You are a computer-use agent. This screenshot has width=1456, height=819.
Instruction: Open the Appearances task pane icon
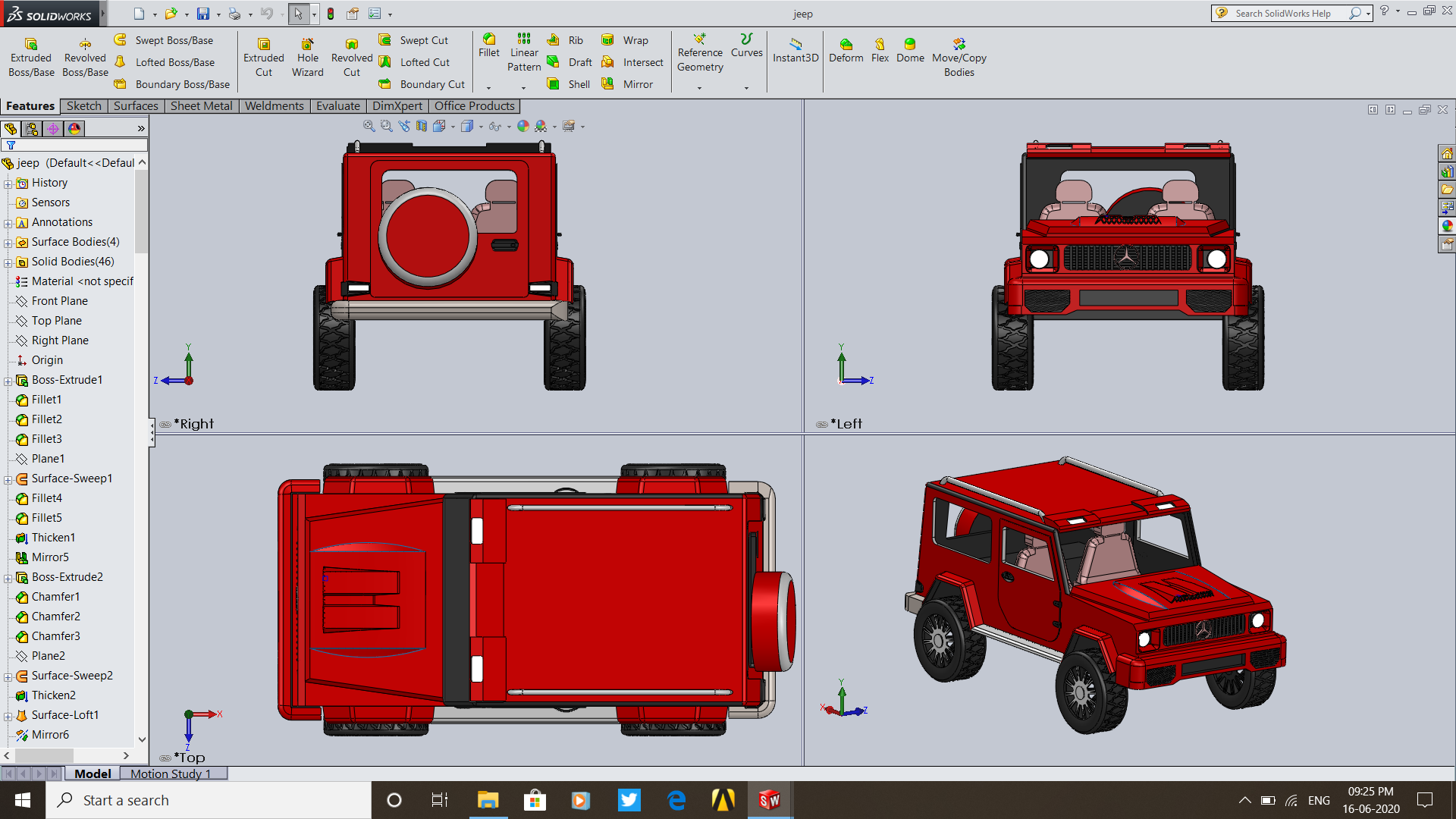(1447, 226)
